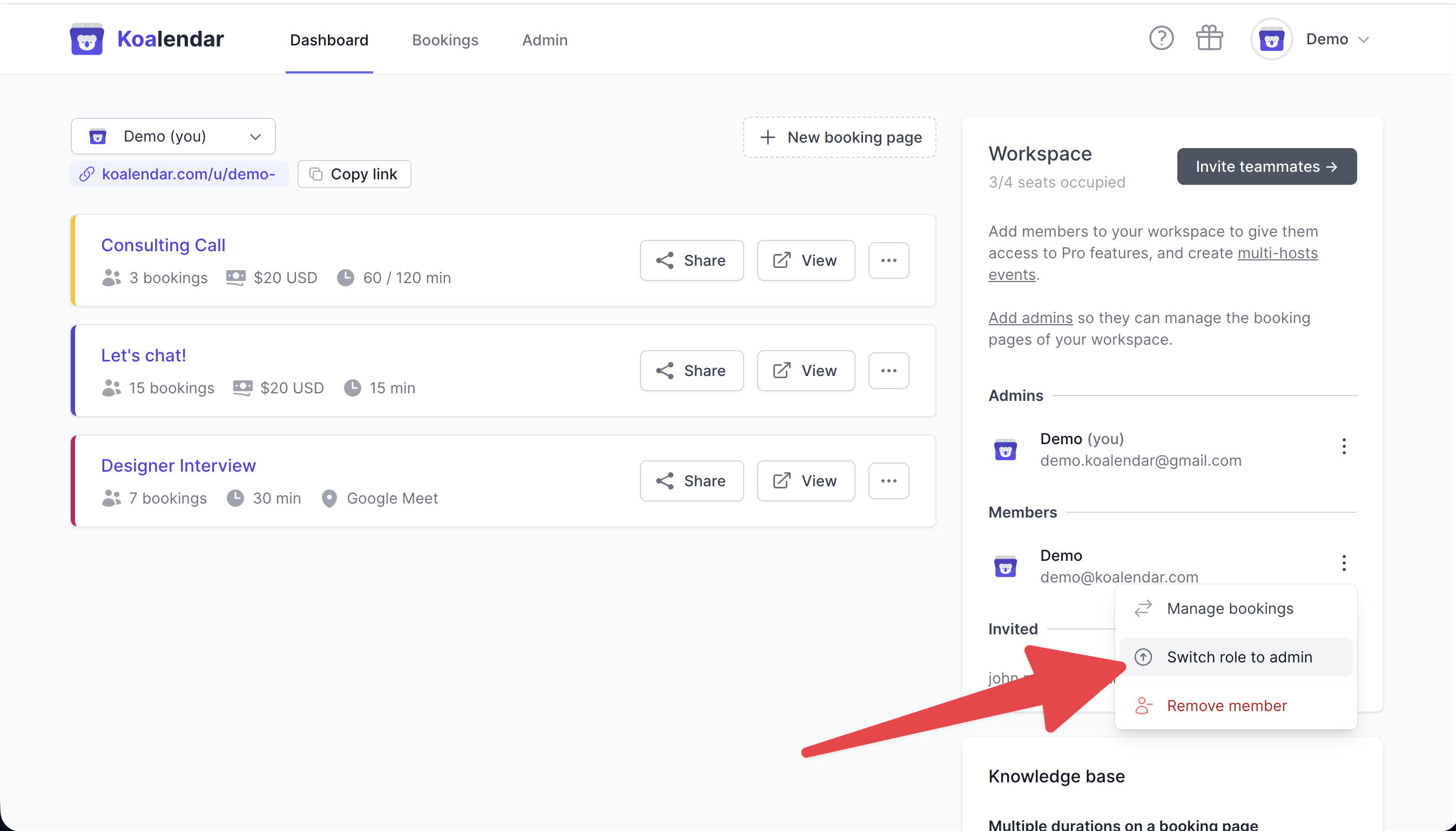This screenshot has width=1456, height=831.
Task: Open three-dot menu for Consulting Call
Action: (888, 260)
